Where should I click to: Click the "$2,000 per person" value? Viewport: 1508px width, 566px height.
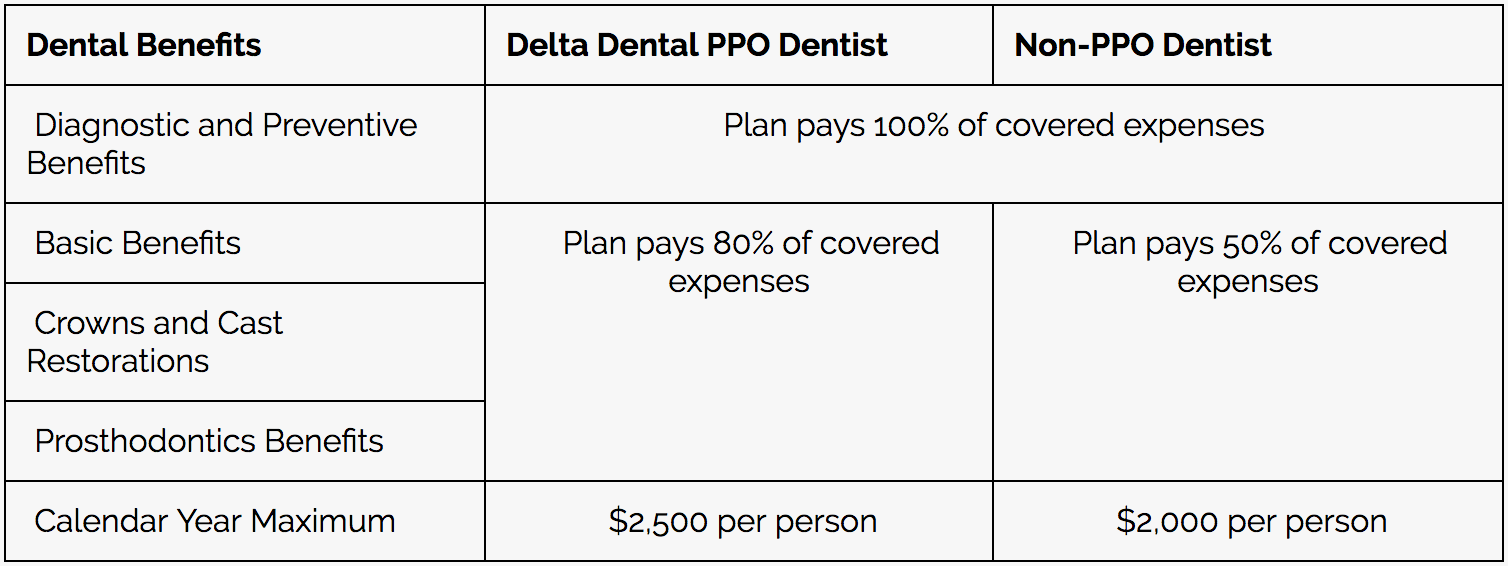tap(1251, 521)
